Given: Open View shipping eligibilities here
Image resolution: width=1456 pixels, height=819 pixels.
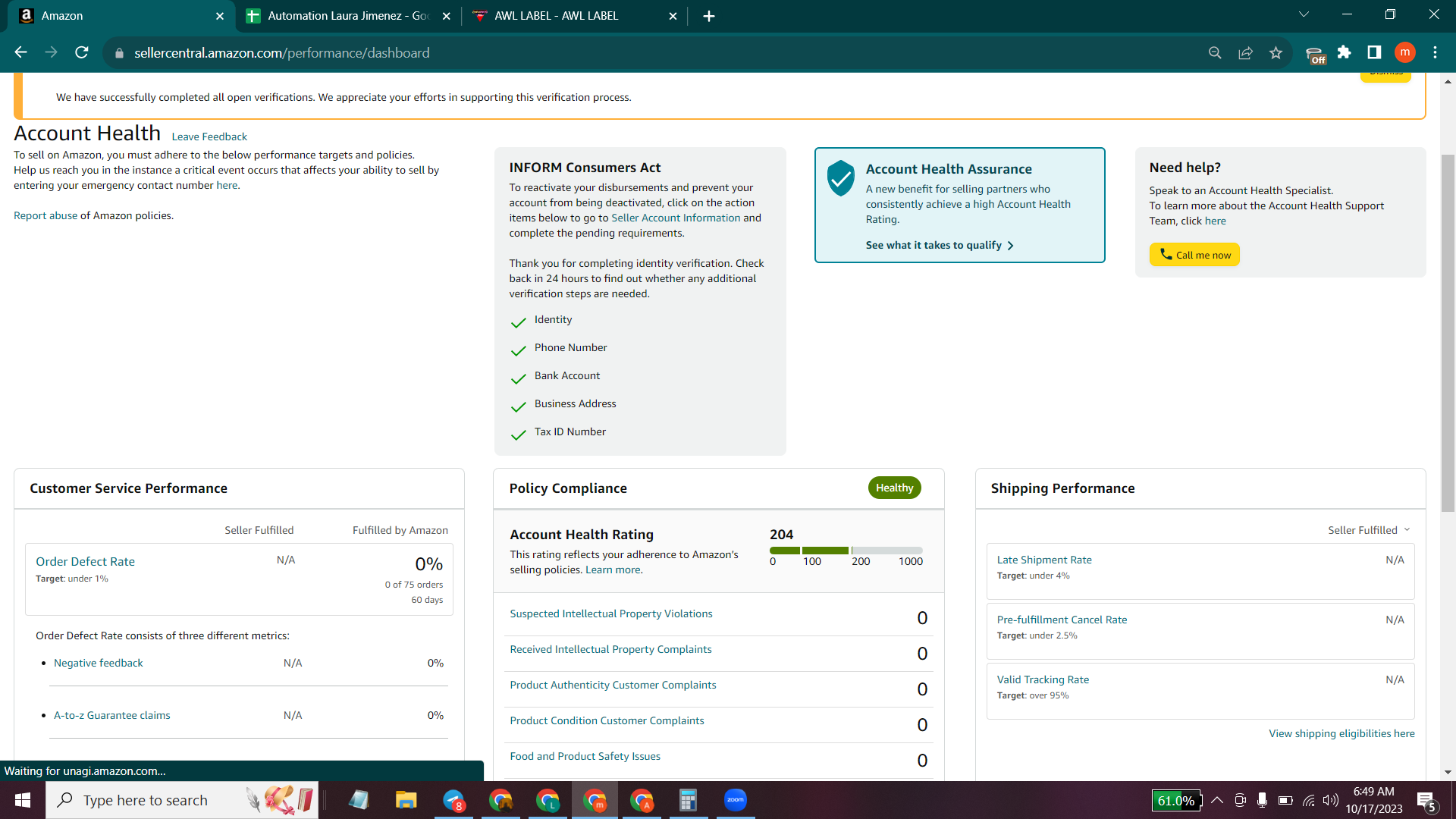Looking at the screenshot, I should coord(1341,733).
